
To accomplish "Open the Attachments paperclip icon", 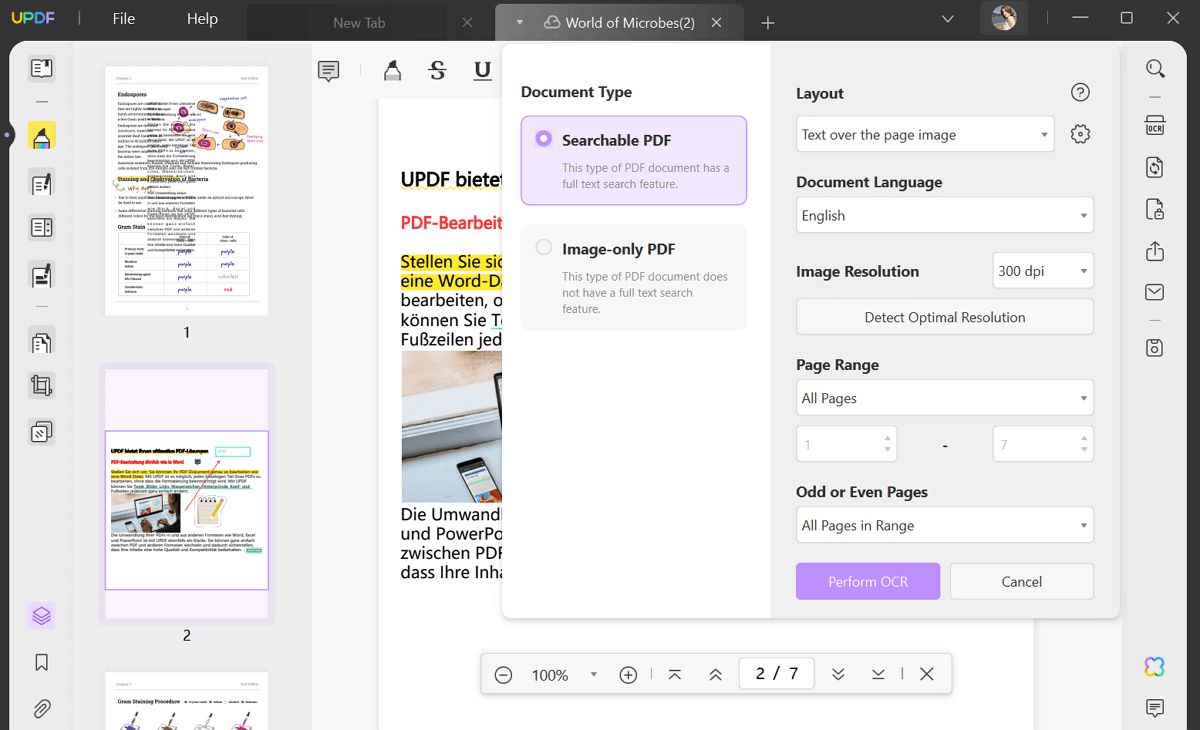I will pyautogui.click(x=41, y=709).
